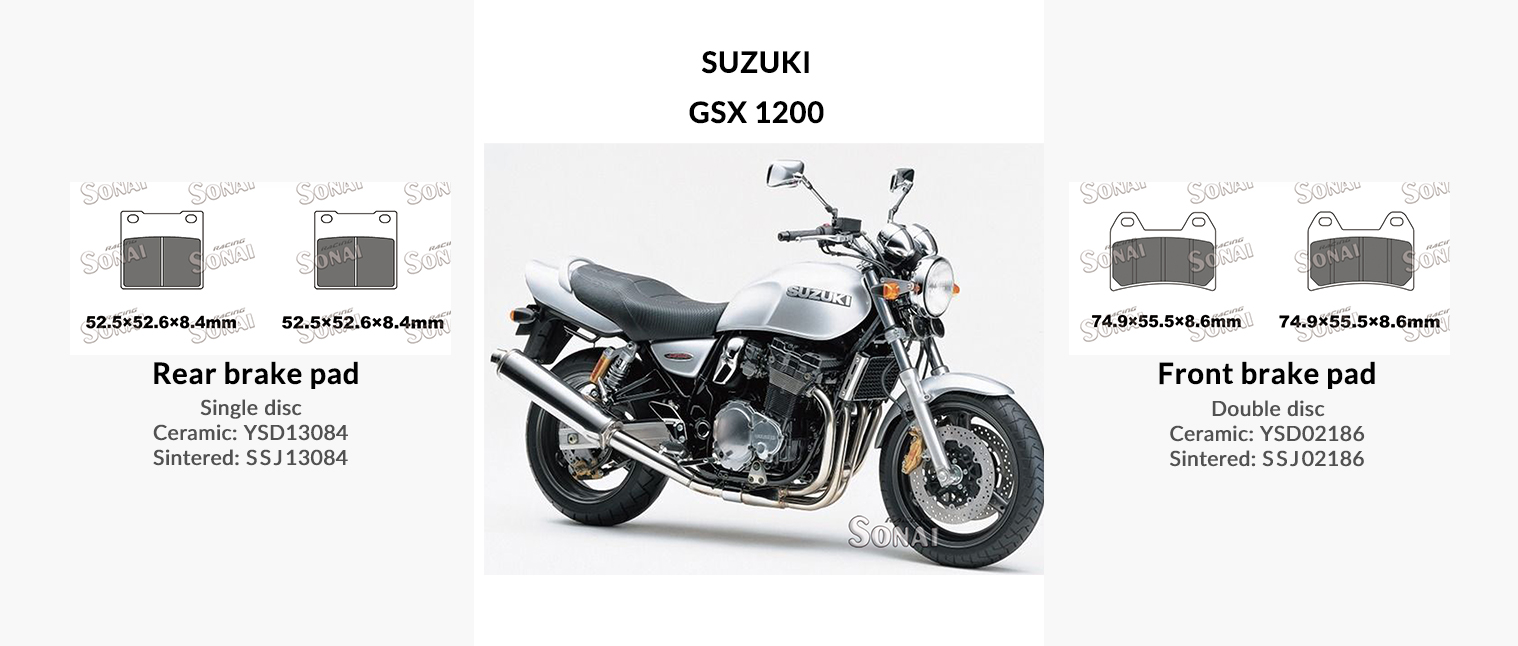Image resolution: width=1518 pixels, height=646 pixels.
Task: Select Ceramic: YSD02186 part number
Action: (x=1267, y=433)
